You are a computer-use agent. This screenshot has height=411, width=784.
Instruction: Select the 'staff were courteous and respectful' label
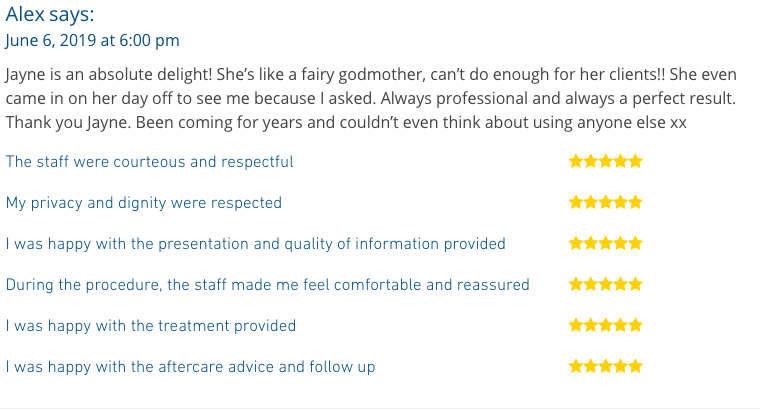150,162
